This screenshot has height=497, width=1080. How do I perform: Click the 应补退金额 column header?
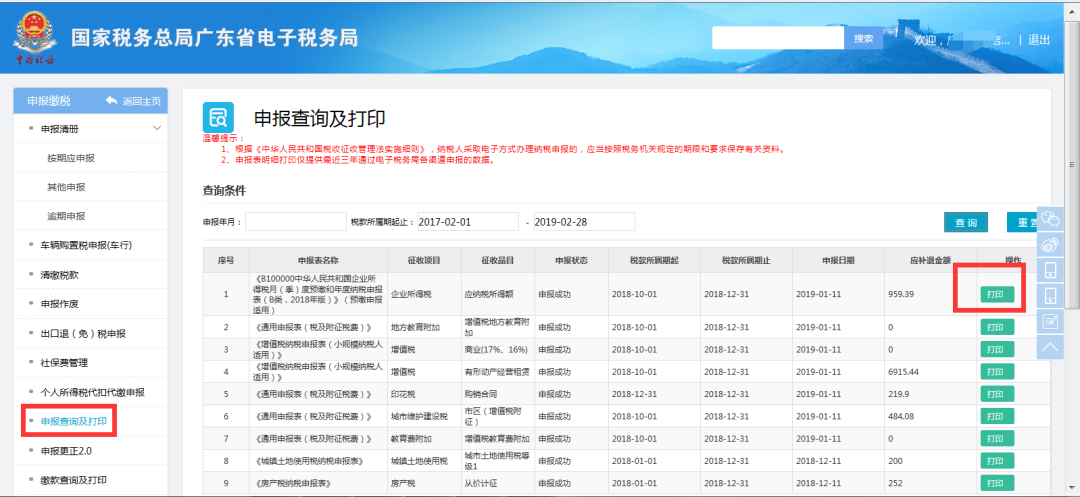(931, 260)
